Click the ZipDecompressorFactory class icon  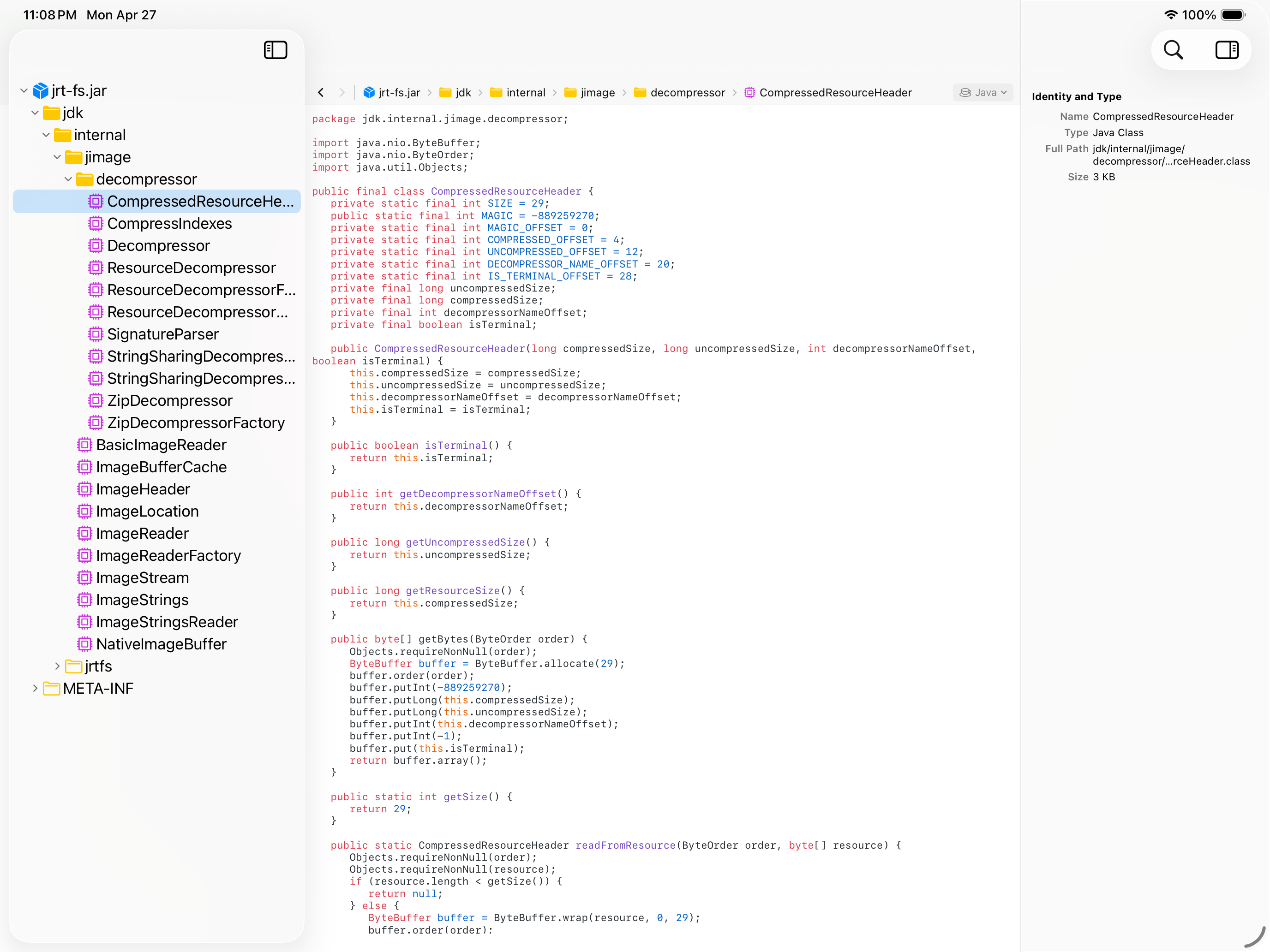pos(96,422)
